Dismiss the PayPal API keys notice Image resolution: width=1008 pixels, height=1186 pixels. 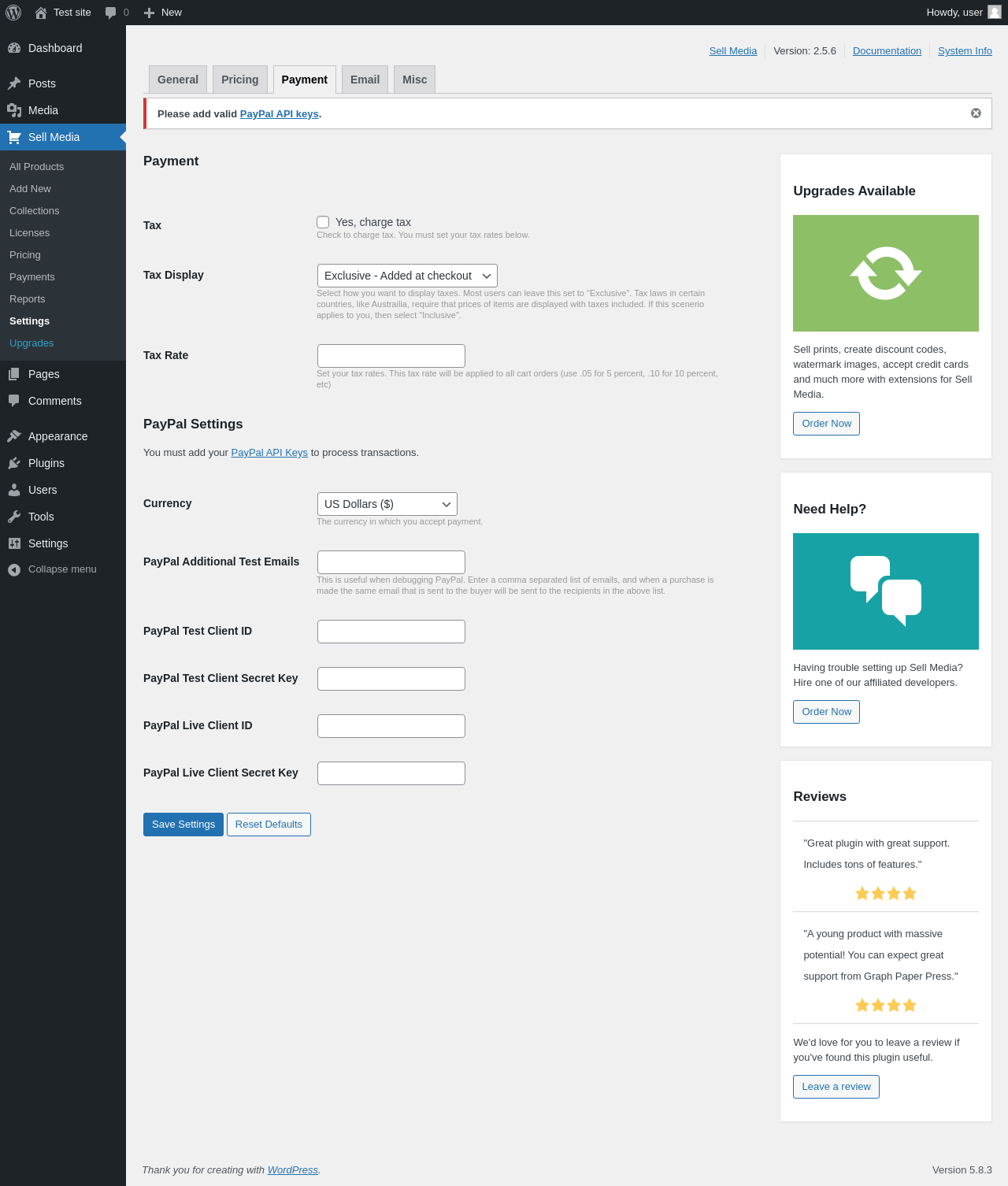pos(976,113)
